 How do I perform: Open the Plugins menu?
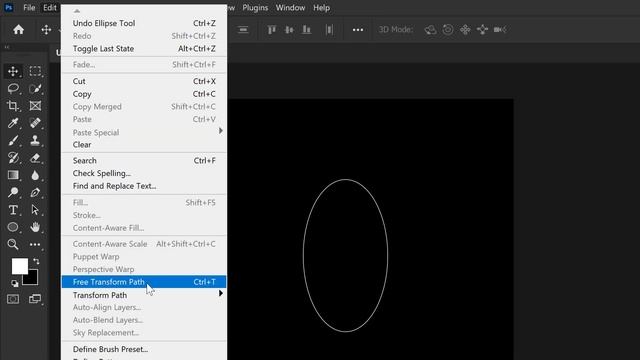255,8
